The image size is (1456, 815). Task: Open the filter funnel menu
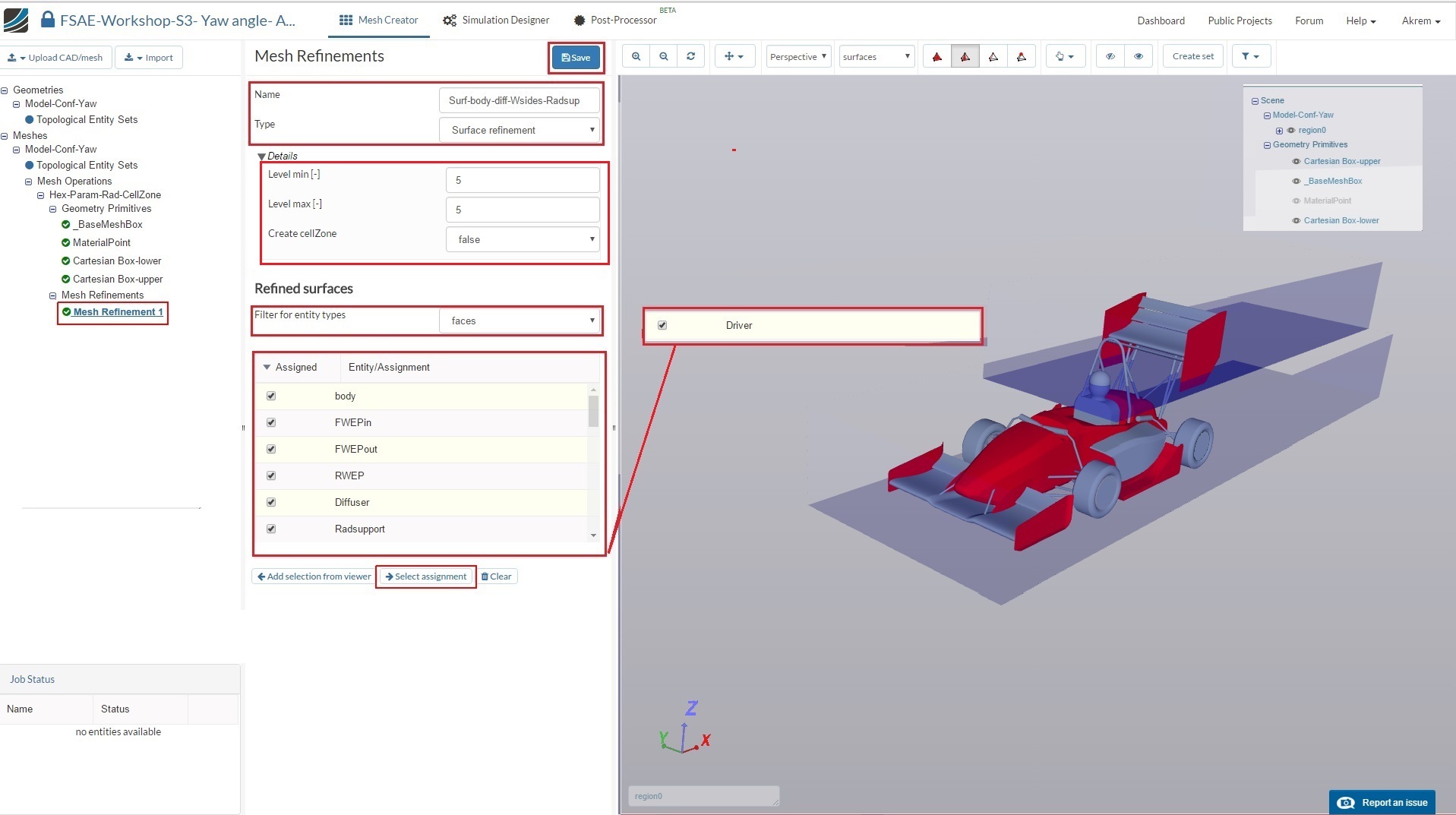tap(1249, 56)
